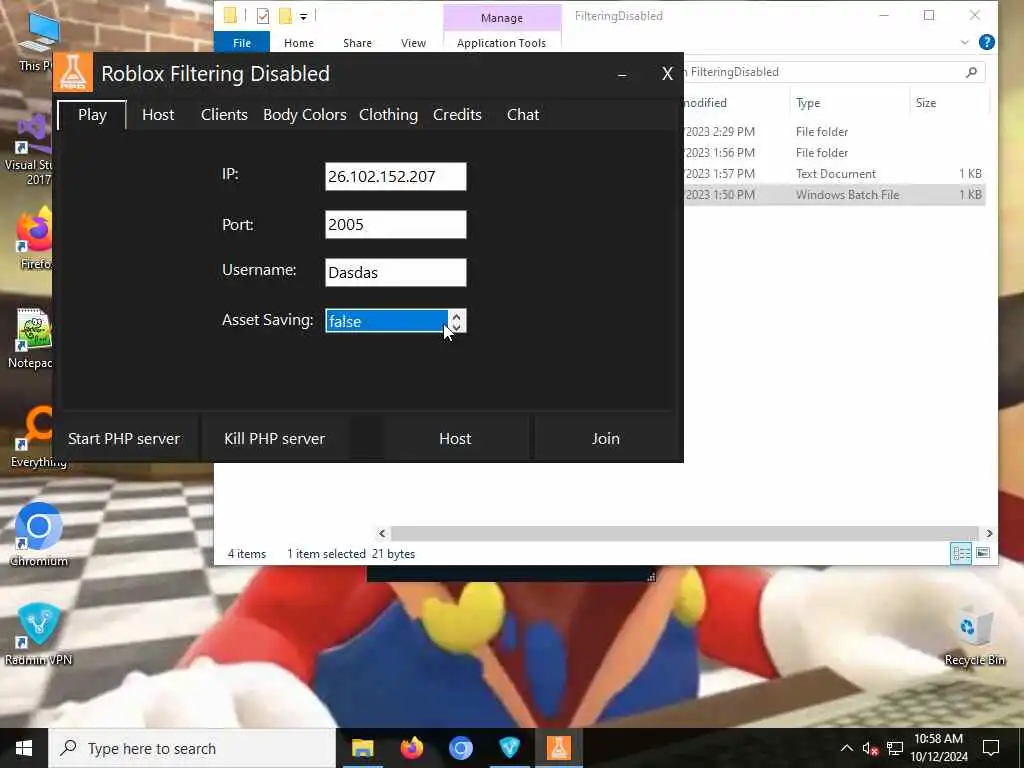Open the Home ribbon tab in Explorer
Image resolution: width=1024 pixels, height=768 pixels.
(x=299, y=43)
